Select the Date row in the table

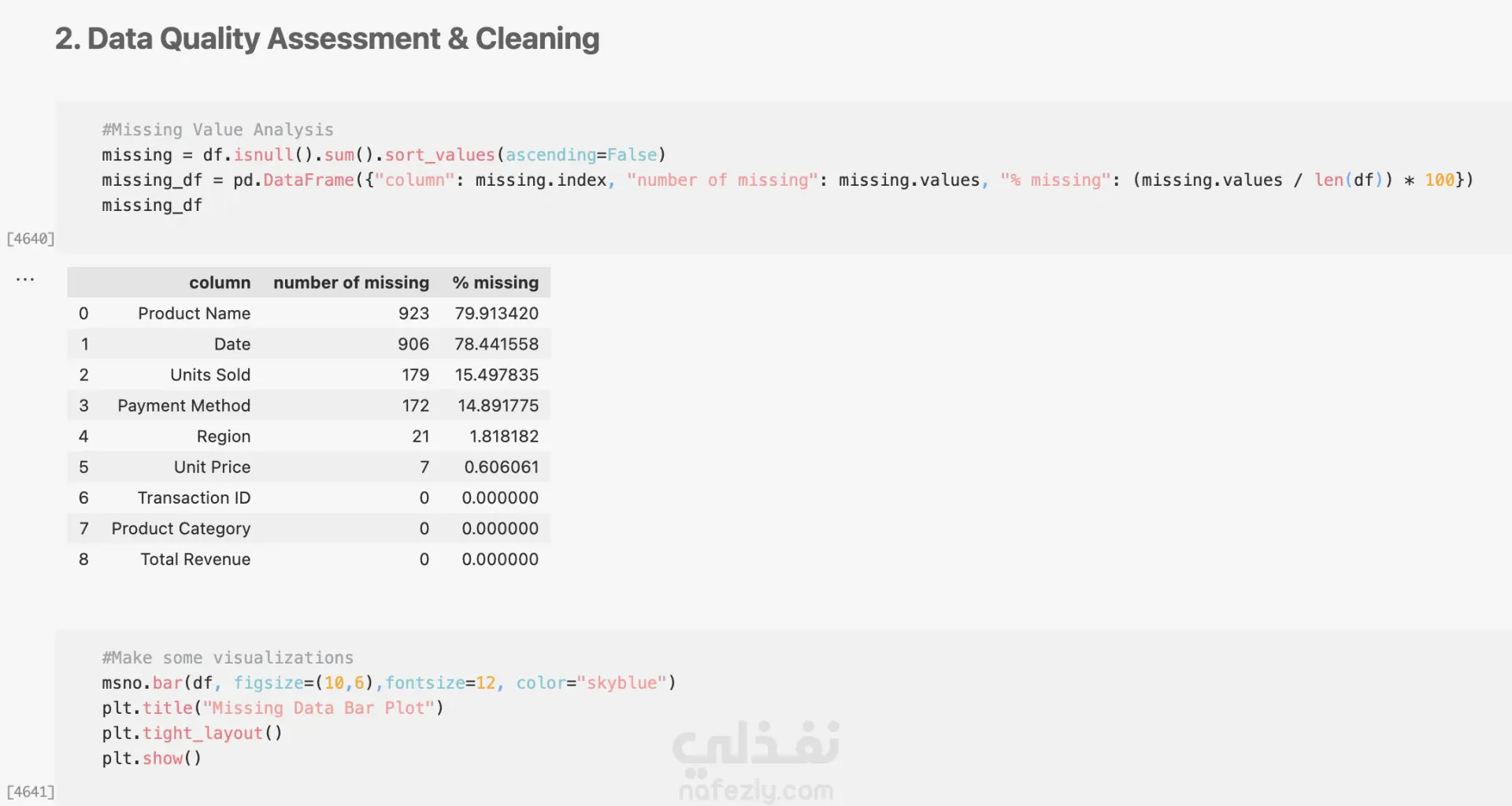coord(232,344)
